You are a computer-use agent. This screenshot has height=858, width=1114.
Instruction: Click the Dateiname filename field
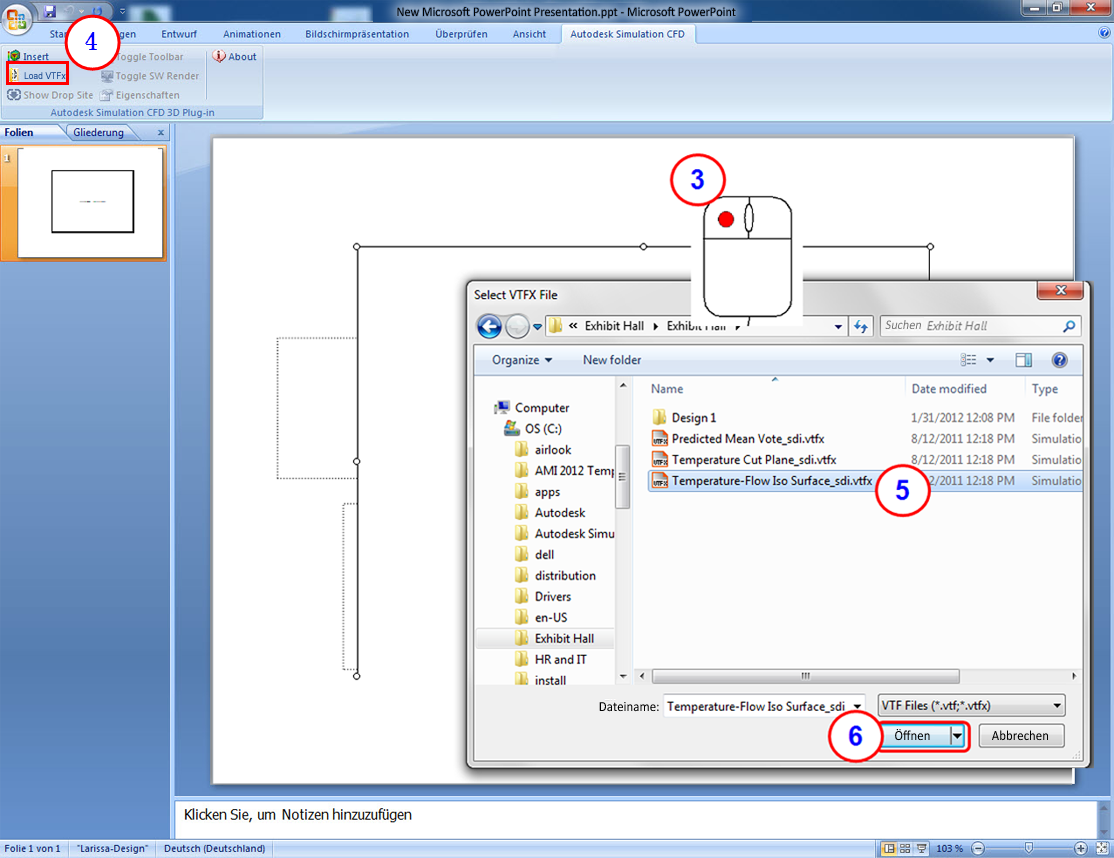pyautogui.click(x=764, y=706)
